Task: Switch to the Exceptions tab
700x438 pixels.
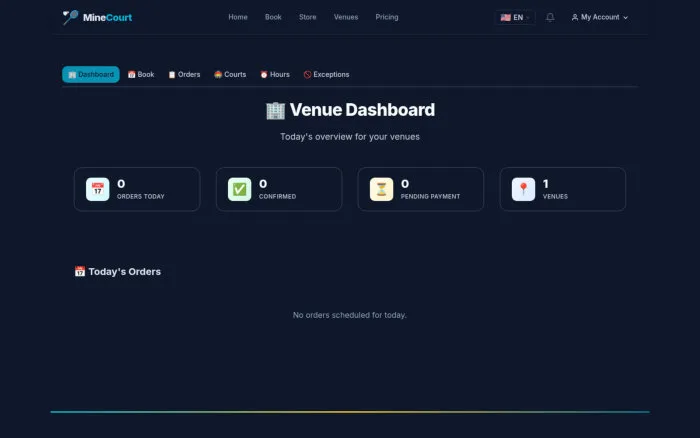Action: point(326,75)
